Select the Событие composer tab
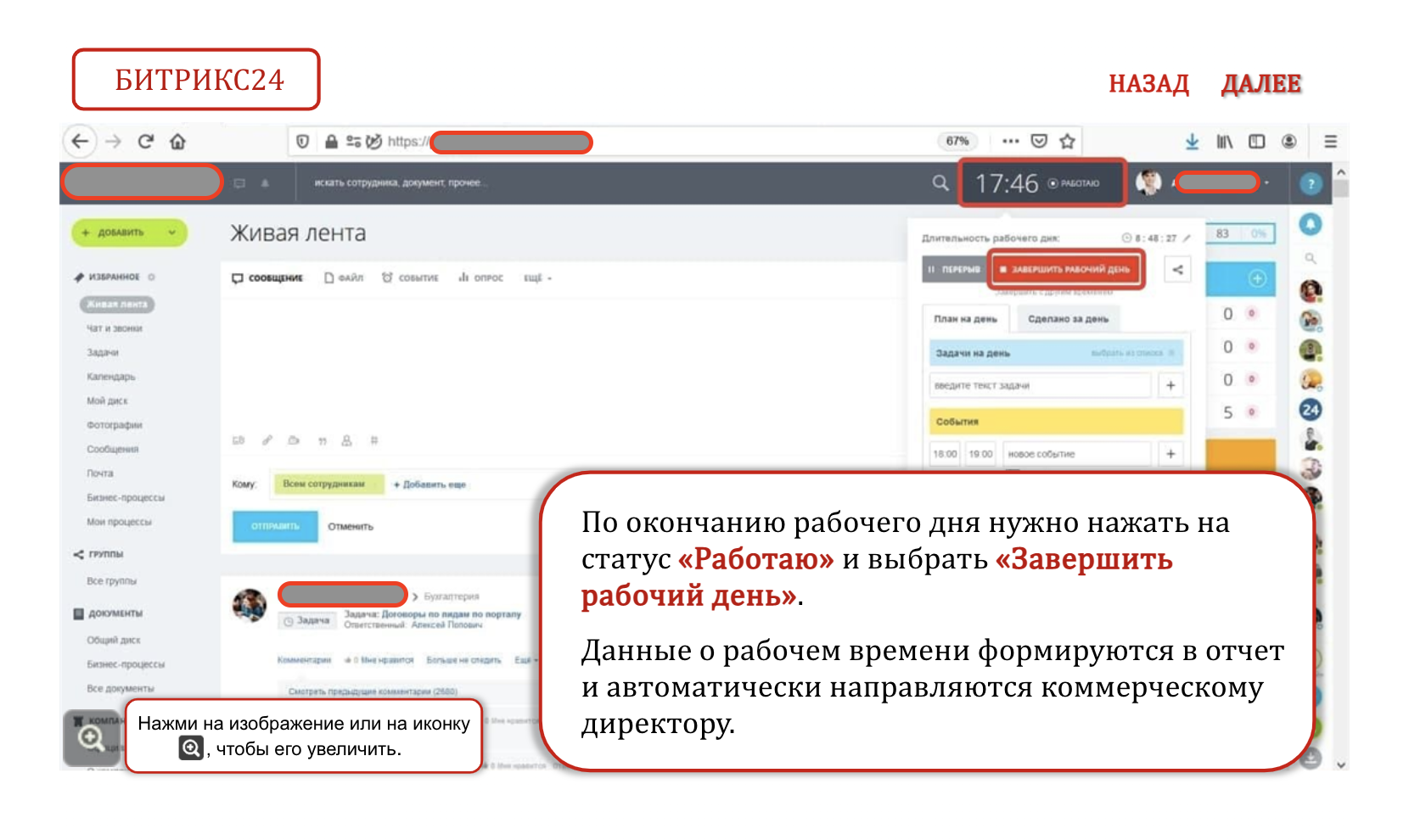1409x840 pixels. [410, 278]
